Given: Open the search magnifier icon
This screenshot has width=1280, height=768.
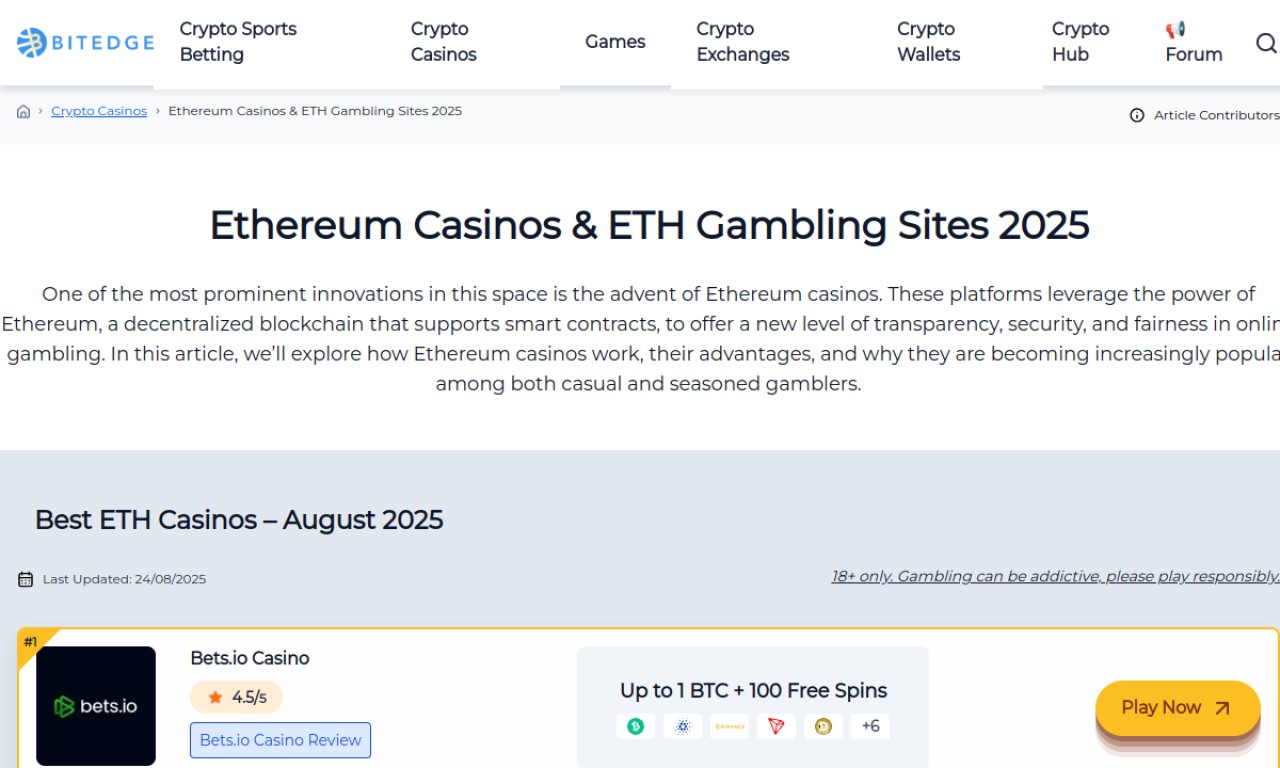Looking at the screenshot, I should click(1266, 43).
